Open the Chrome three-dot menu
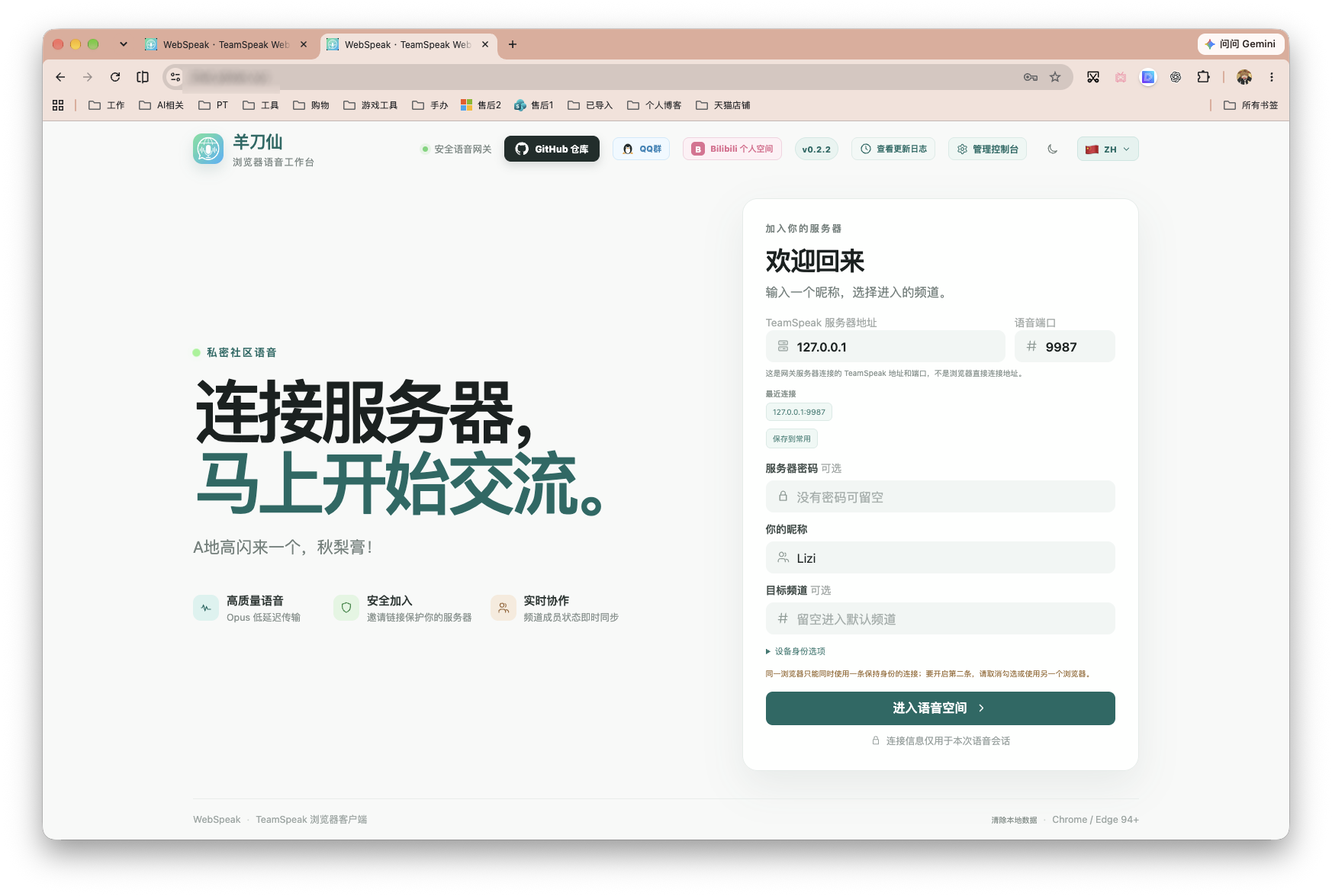The image size is (1332, 896). (x=1272, y=77)
